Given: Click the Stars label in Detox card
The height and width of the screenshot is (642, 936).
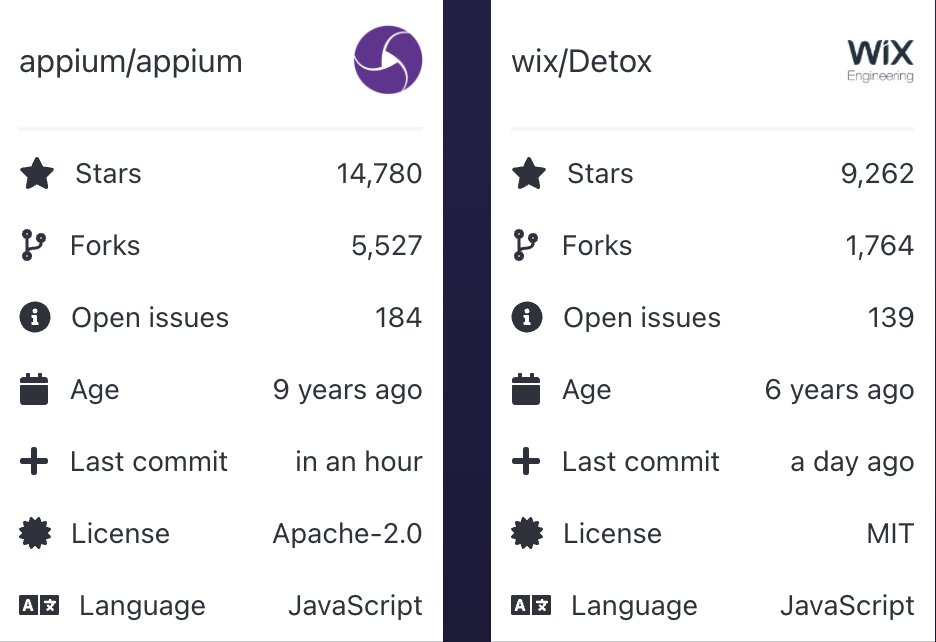Looking at the screenshot, I should click(600, 174).
